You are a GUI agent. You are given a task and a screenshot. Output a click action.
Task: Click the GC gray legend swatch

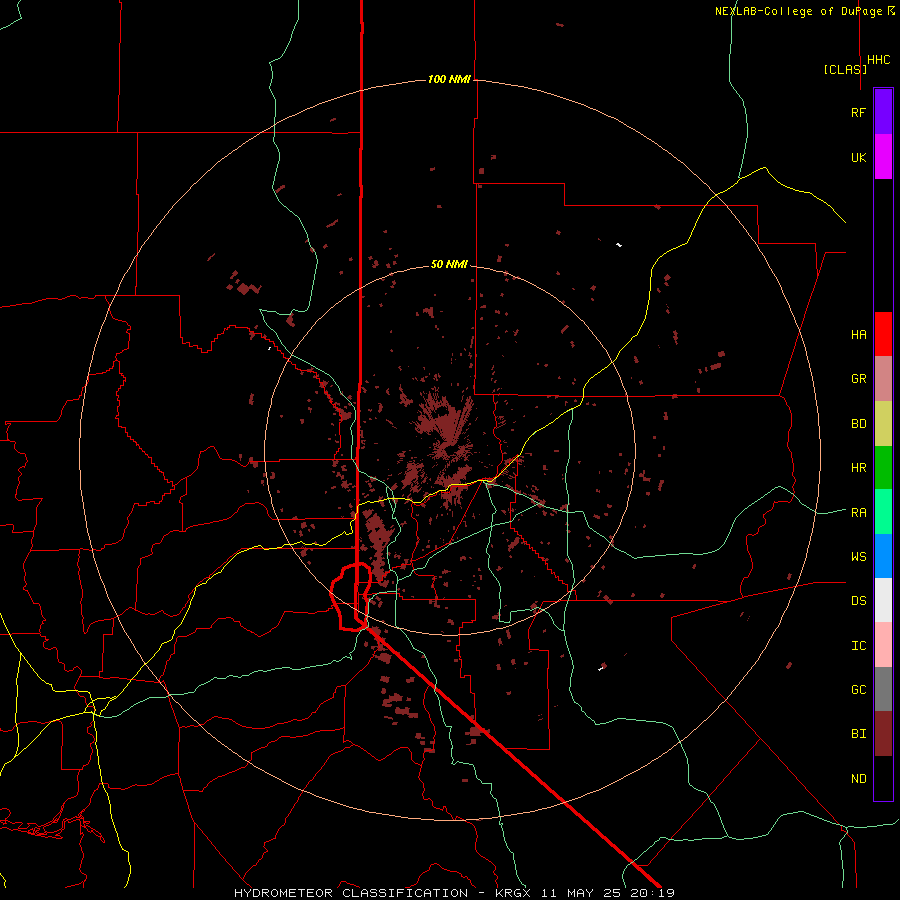[883, 689]
